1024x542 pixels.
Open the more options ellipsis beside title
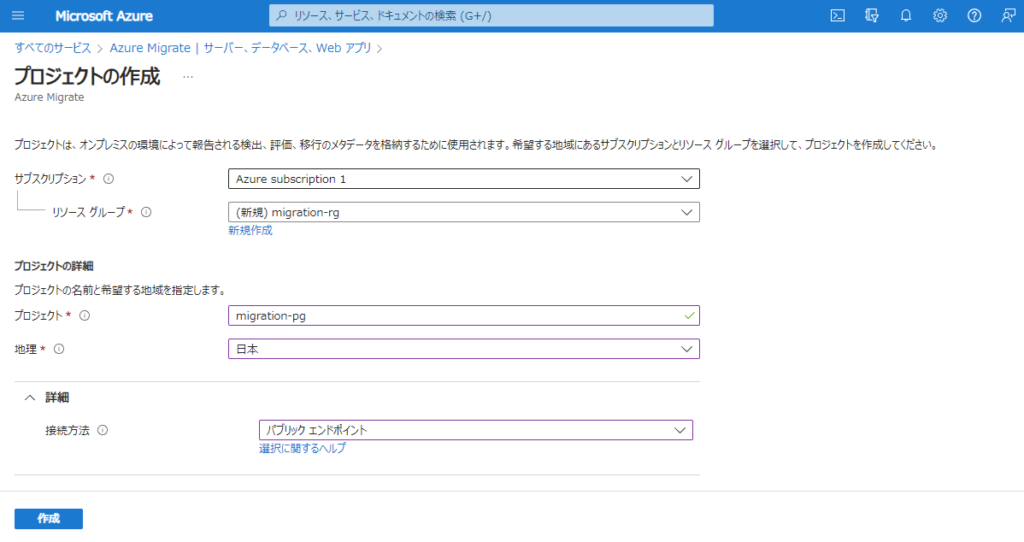pos(188,77)
